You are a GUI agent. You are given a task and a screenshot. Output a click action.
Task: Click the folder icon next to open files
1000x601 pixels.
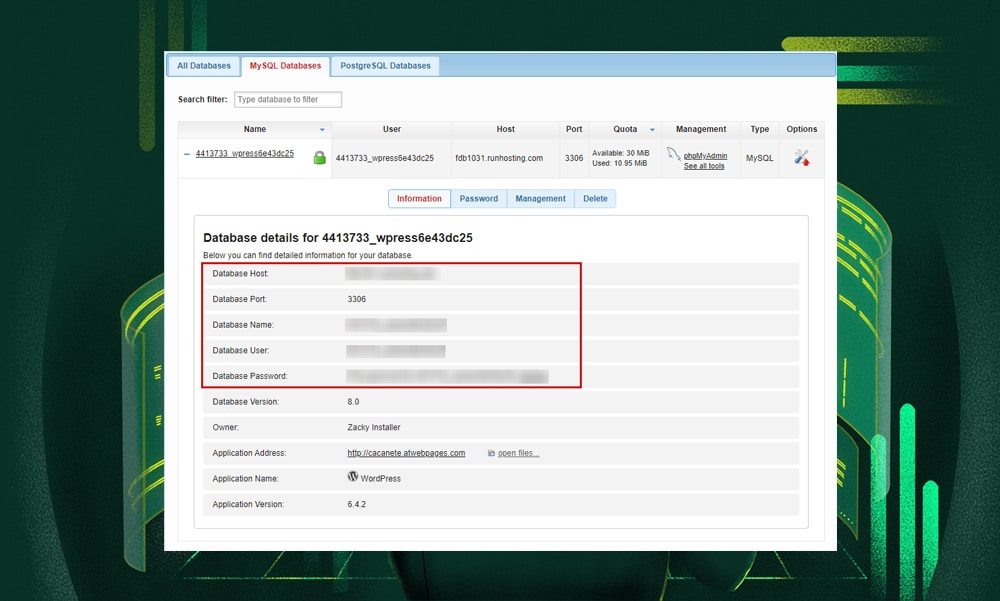coord(491,452)
